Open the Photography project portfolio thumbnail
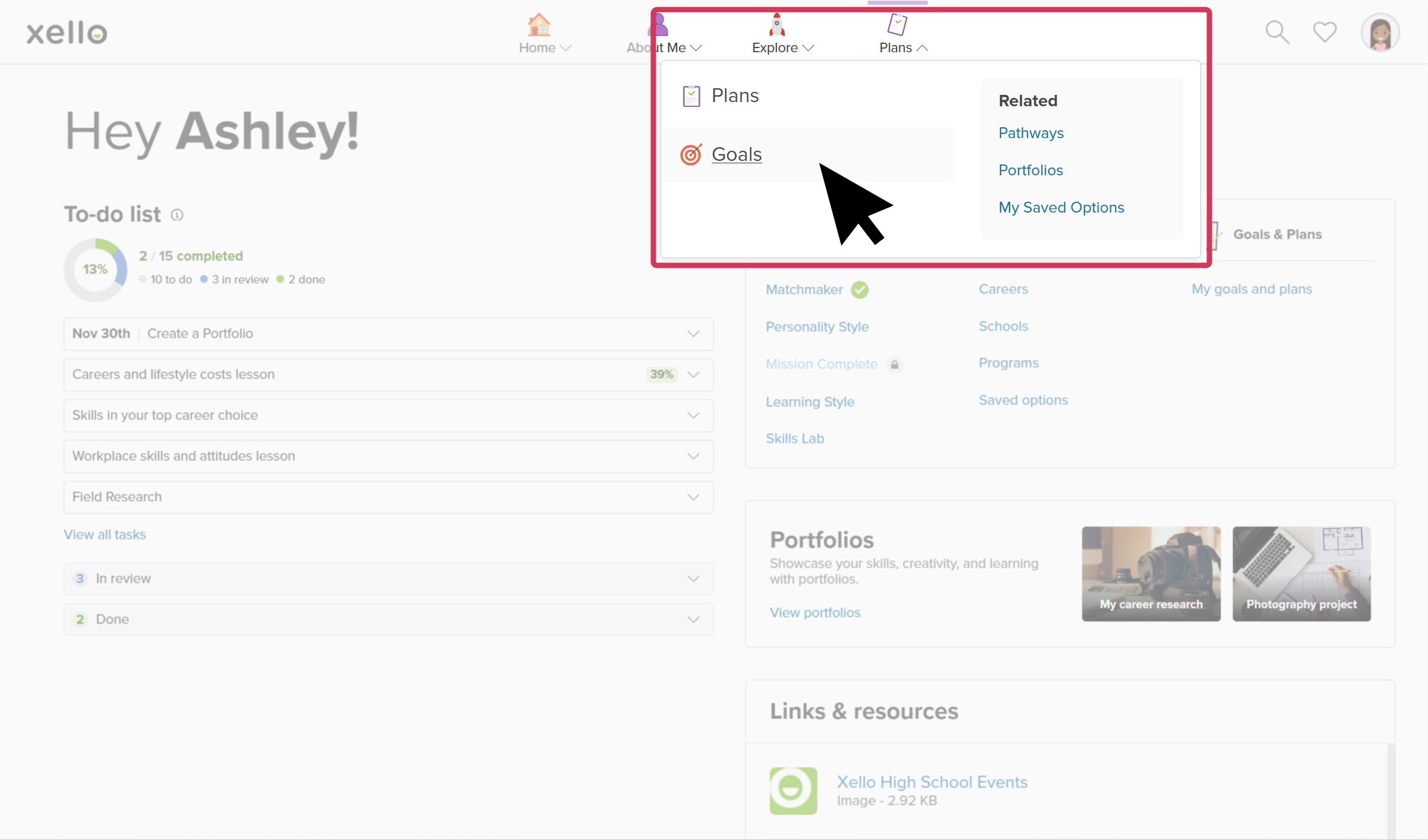 coord(1301,573)
